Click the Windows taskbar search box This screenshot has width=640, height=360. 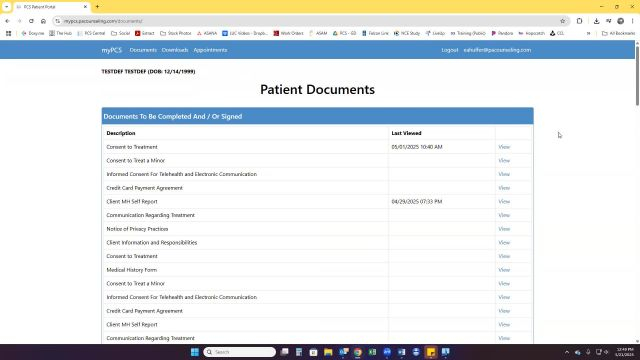(240, 352)
